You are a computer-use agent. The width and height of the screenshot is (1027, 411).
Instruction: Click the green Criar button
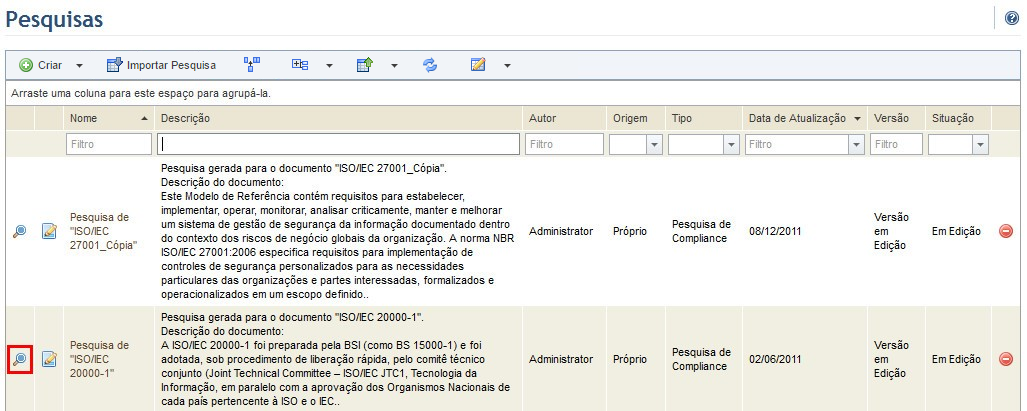[x=41, y=65]
